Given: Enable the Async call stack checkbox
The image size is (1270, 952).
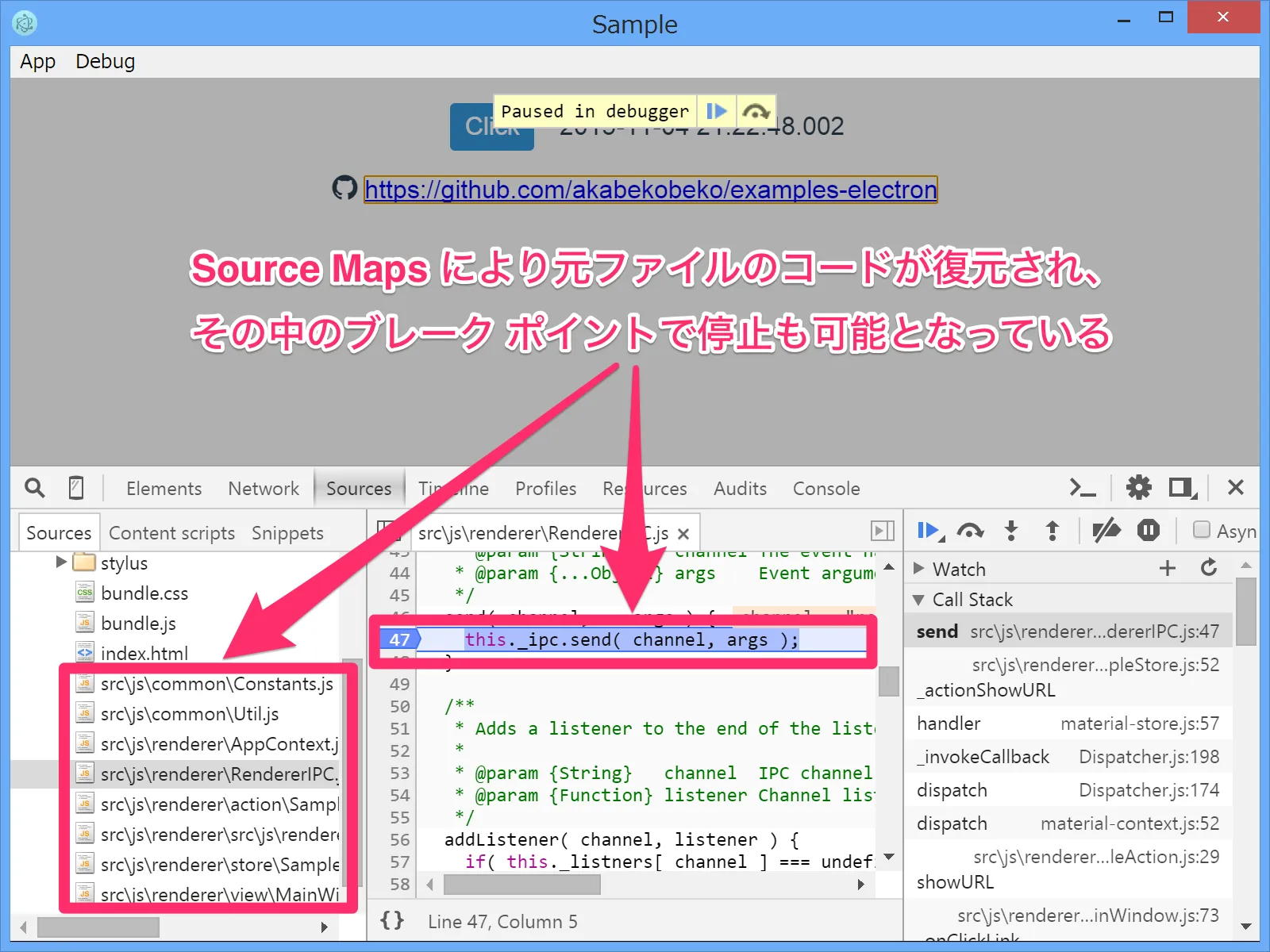Looking at the screenshot, I should click(x=1201, y=532).
